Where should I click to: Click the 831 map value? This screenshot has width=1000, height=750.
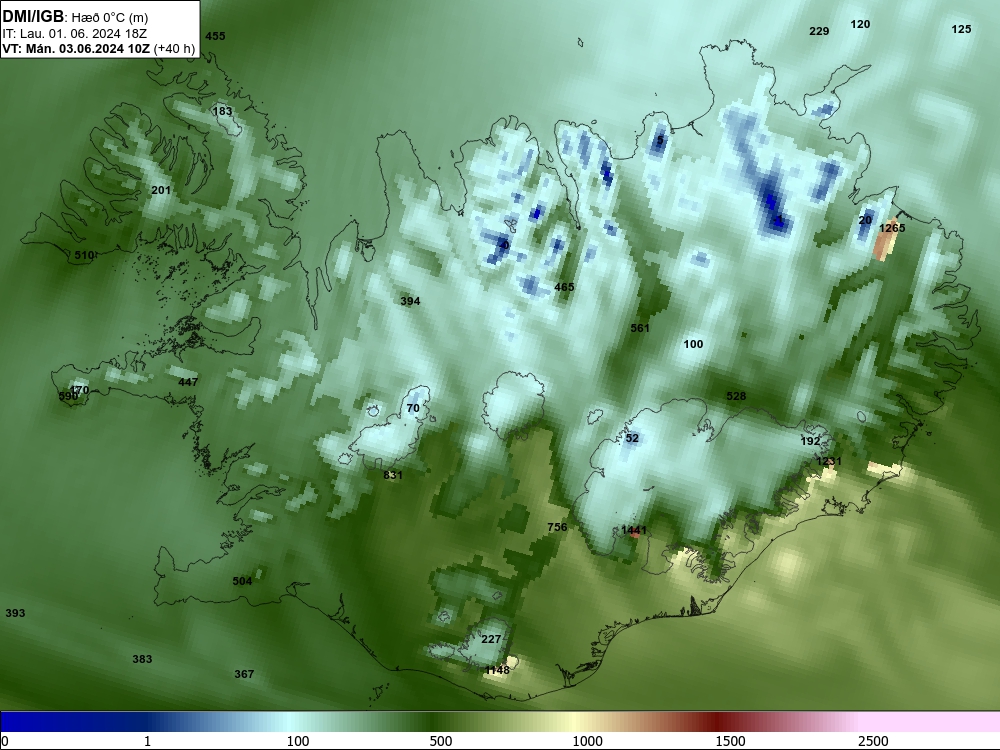(x=393, y=475)
